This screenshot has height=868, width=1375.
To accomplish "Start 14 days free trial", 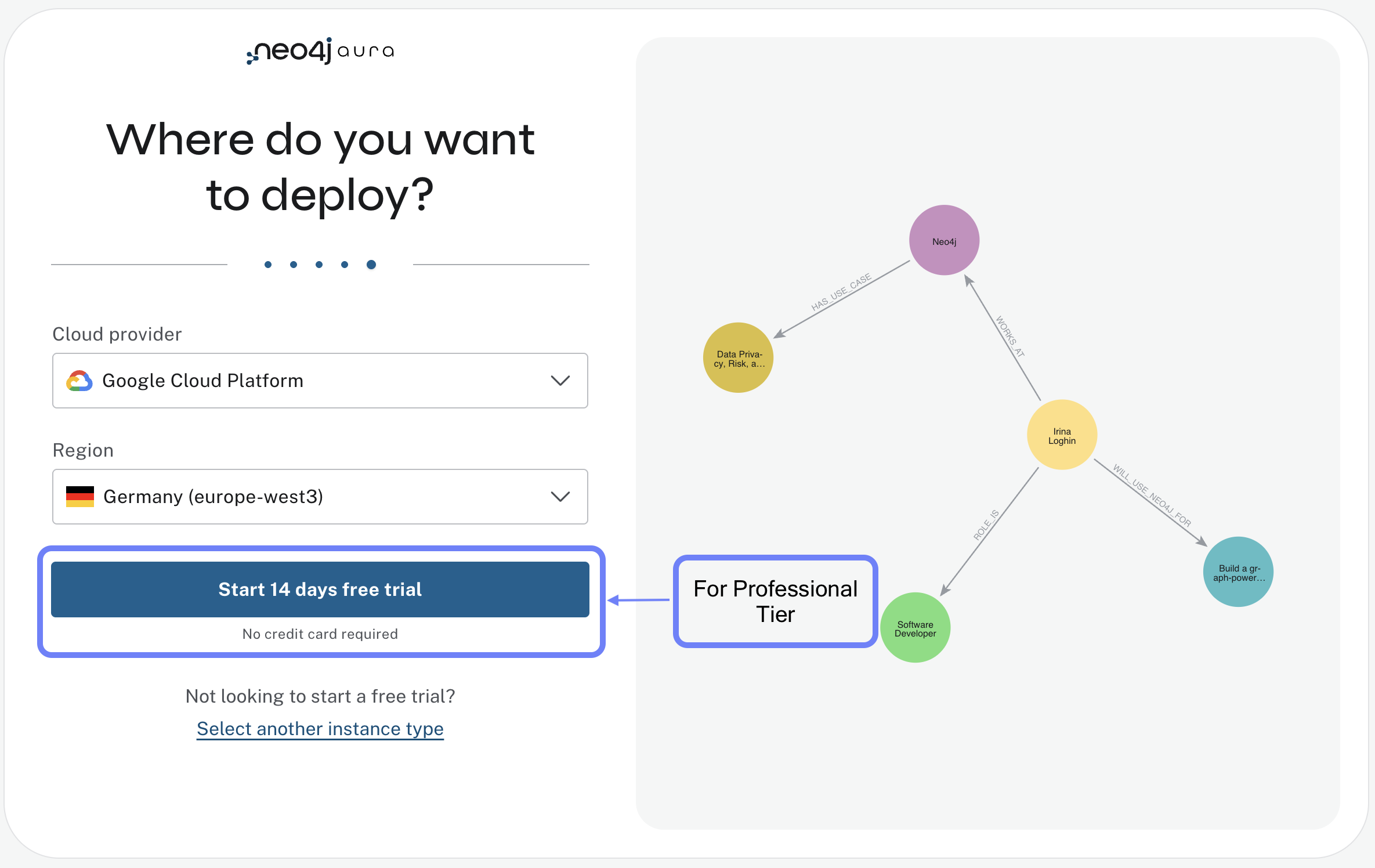I will tap(320, 589).
